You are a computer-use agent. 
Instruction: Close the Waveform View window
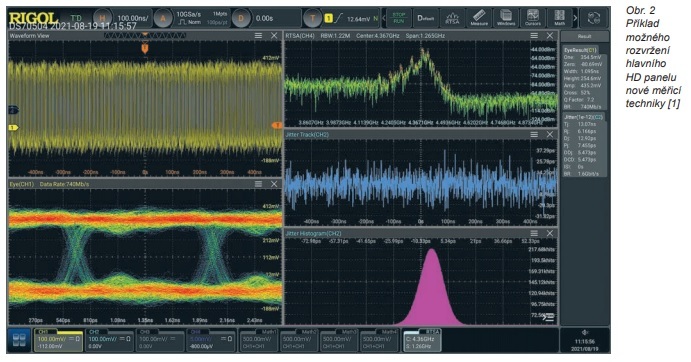click(274, 36)
